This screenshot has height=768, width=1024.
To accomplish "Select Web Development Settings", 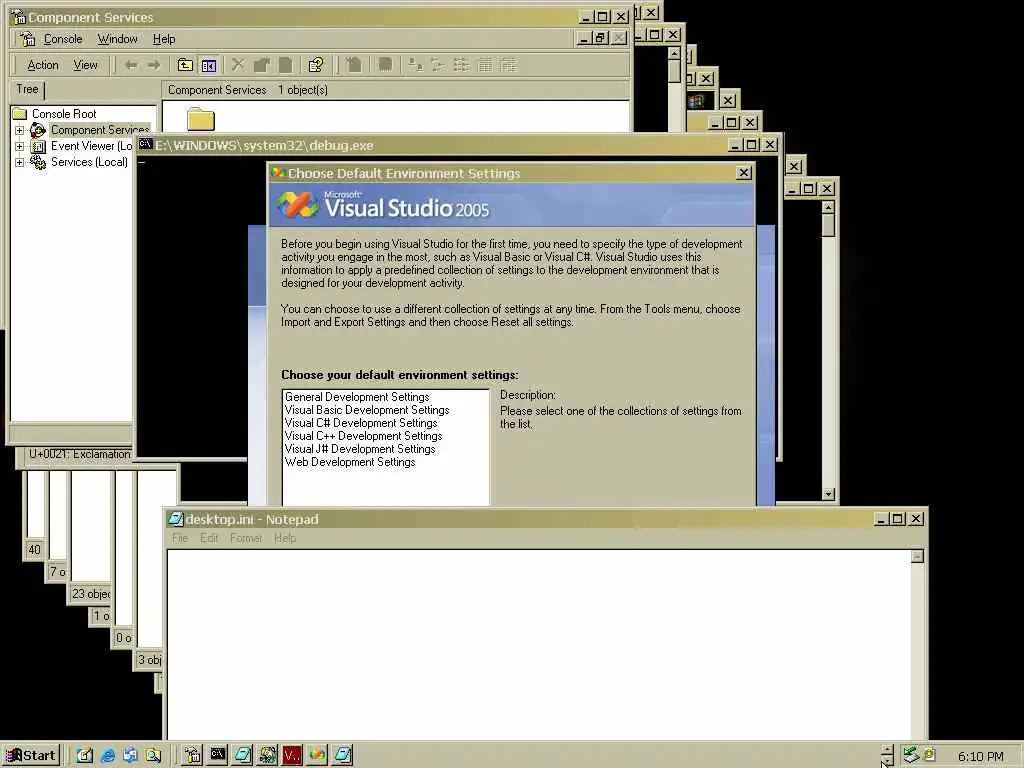I will click(x=350, y=462).
